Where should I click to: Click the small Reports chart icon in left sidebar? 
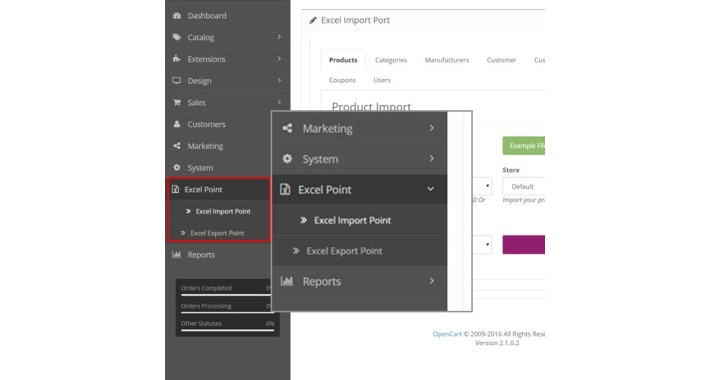(177, 255)
